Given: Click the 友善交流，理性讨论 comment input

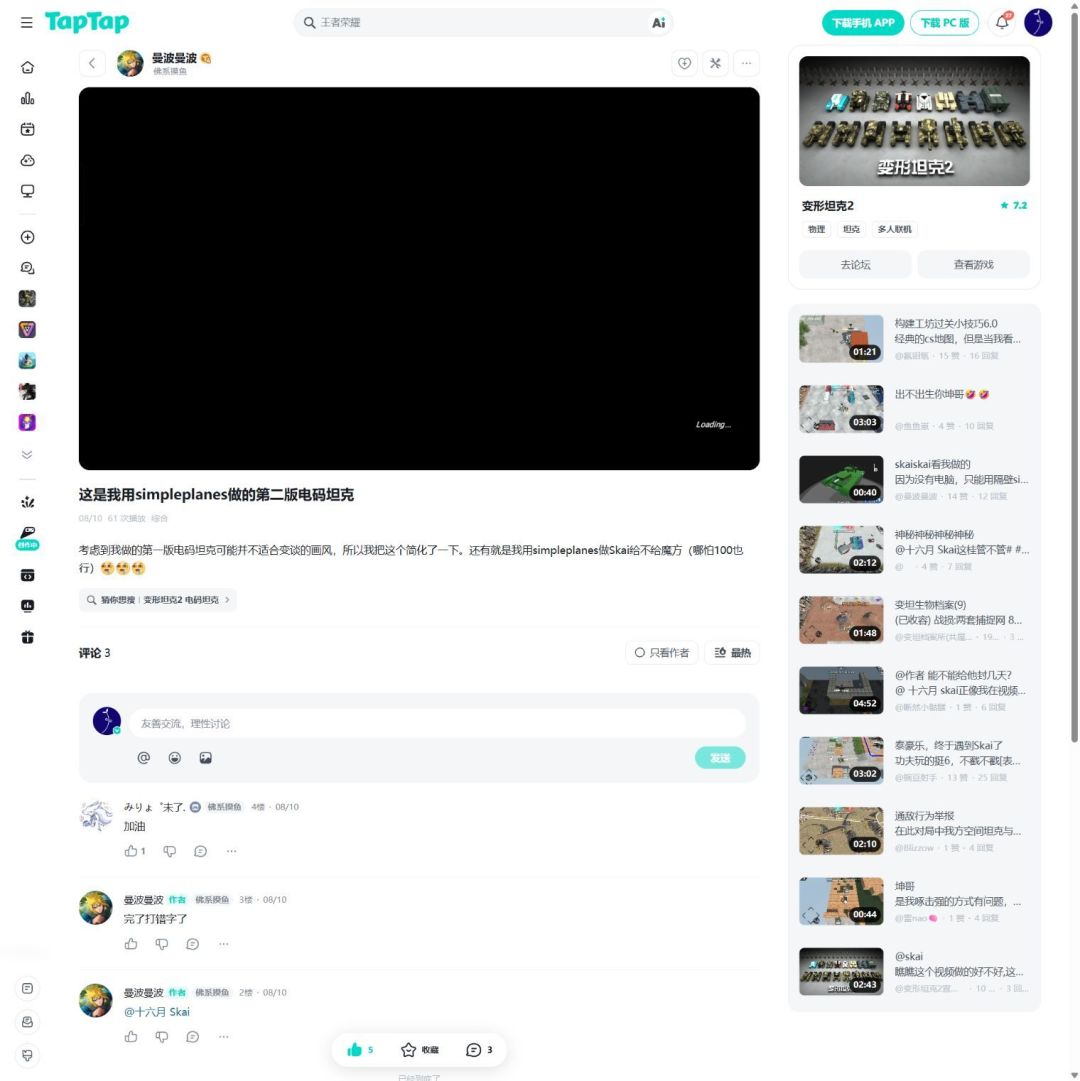Looking at the screenshot, I should [x=437, y=724].
